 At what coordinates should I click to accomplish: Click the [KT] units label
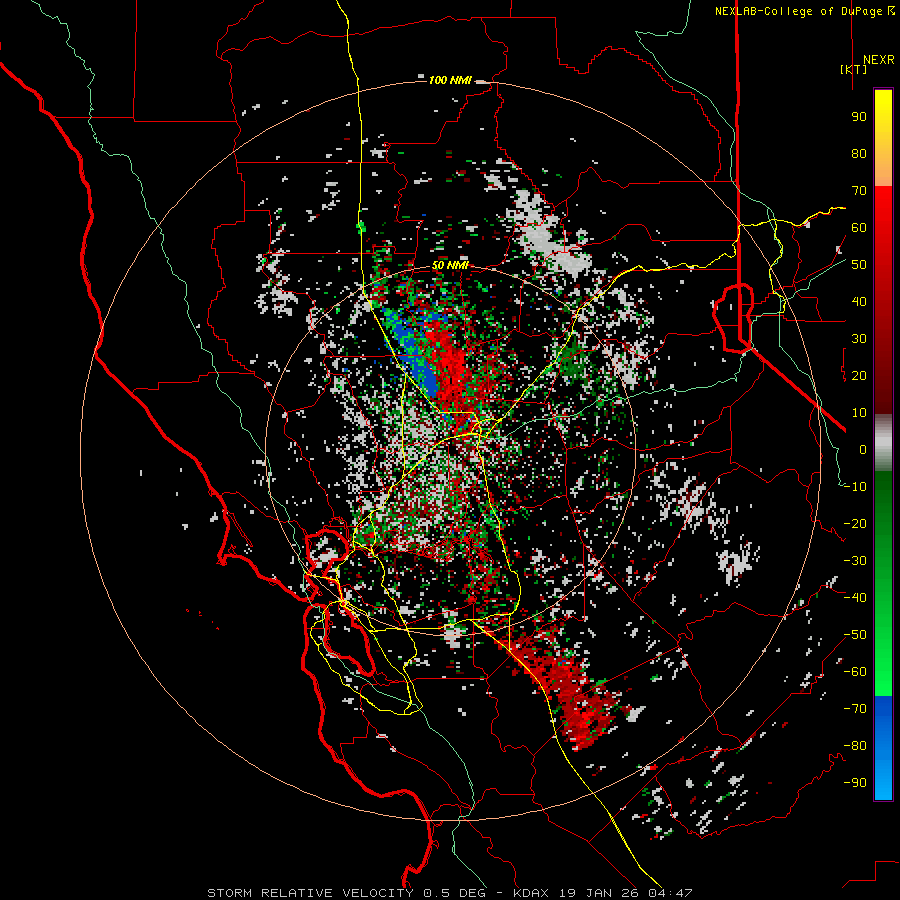coord(853,69)
